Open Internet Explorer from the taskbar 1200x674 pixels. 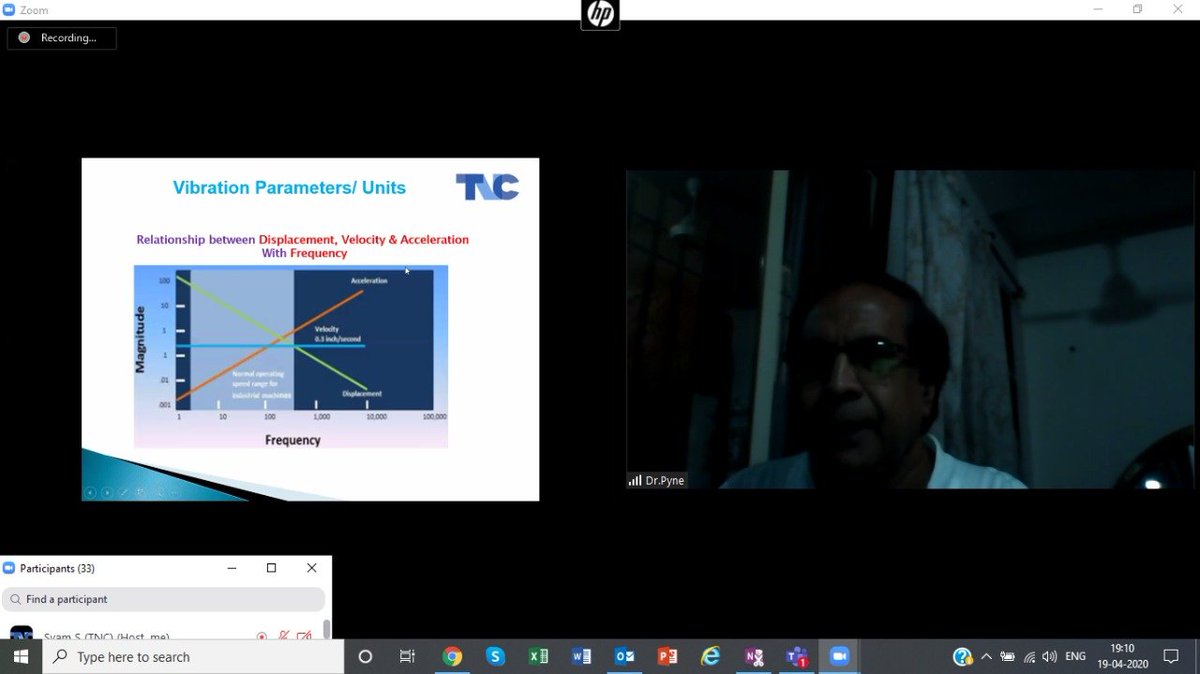[x=710, y=657]
